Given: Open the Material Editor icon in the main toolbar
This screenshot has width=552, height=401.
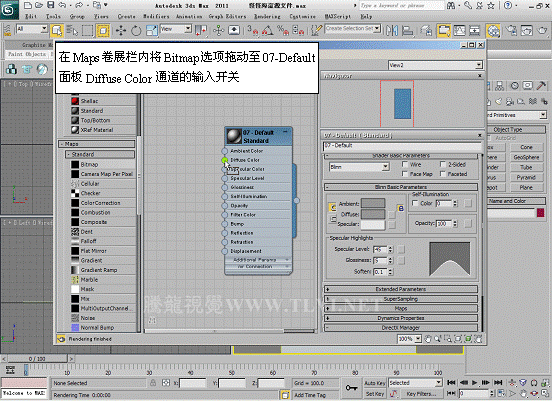Looking at the screenshot, I should click(x=494, y=31).
